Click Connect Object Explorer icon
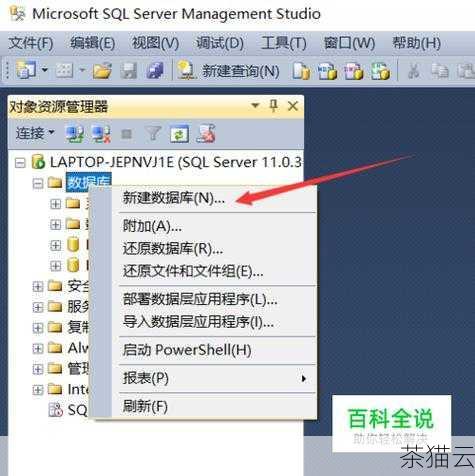This screenshot has width=475, height=476. [x=74, y=134]
